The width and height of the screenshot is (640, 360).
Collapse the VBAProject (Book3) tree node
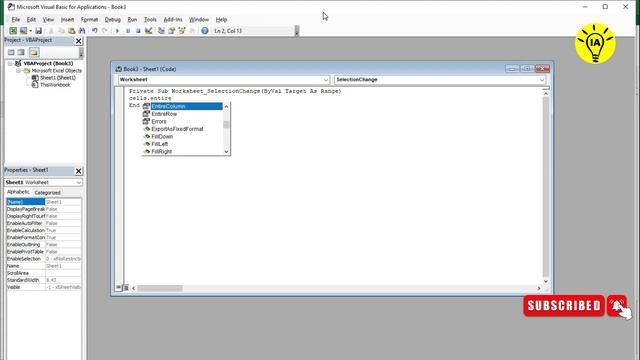10,64
